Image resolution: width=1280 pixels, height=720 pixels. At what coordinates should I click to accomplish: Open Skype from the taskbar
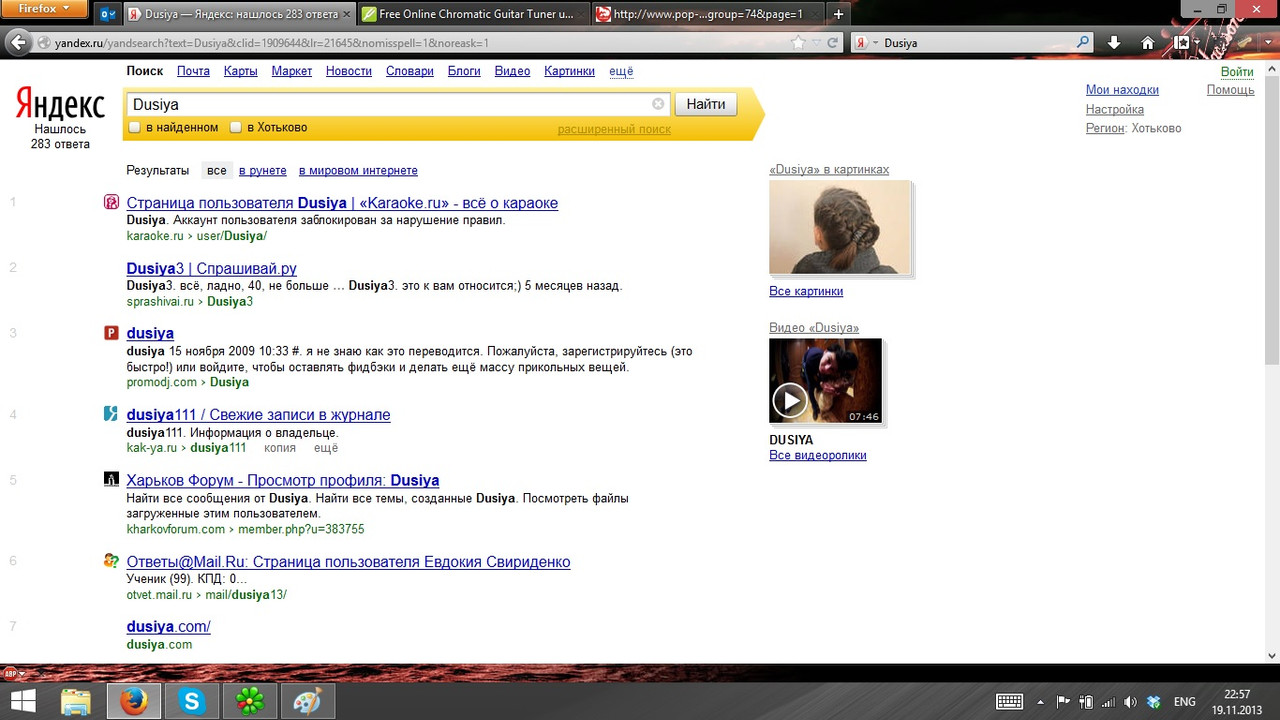(x=191, y=701)
